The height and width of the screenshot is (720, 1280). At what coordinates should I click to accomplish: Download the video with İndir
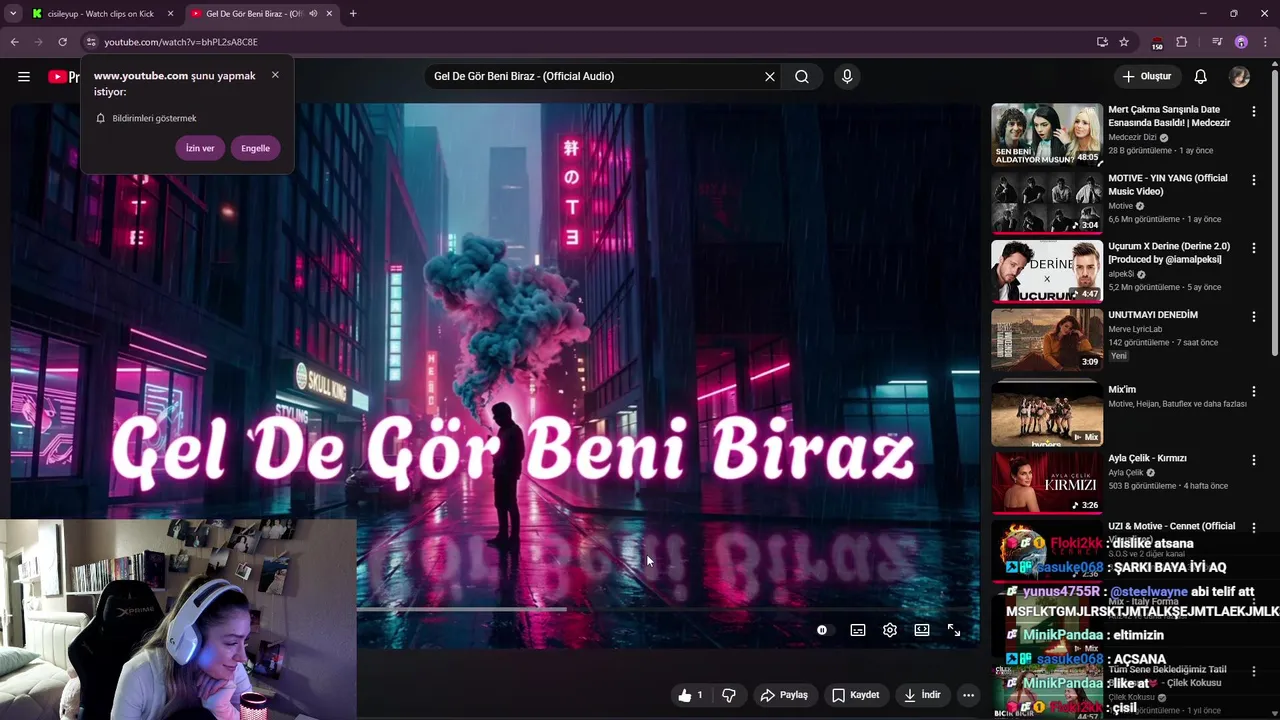pyautogui.click(x=922, y=695)
